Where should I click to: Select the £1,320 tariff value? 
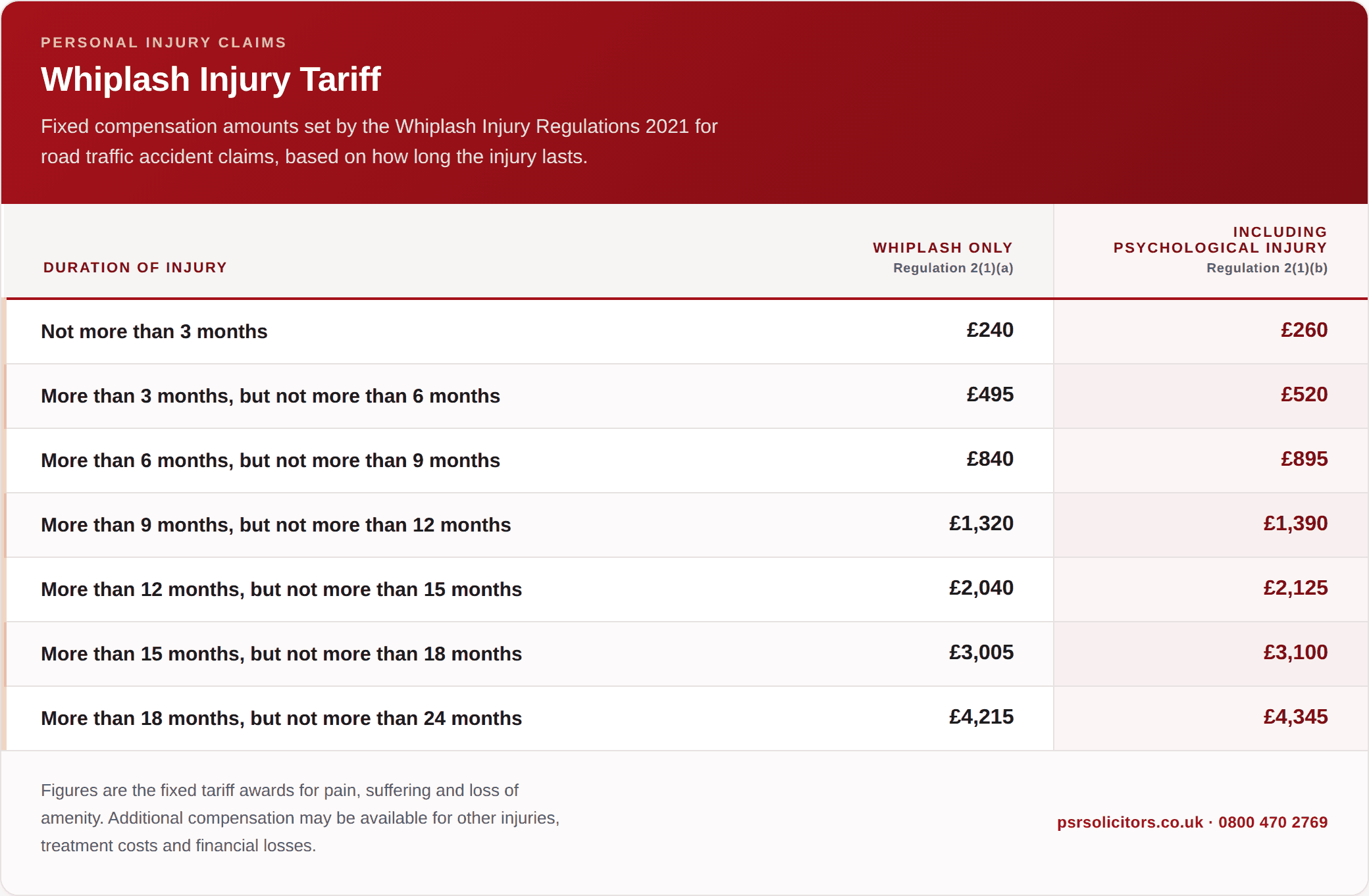click(x=981, y=524)
